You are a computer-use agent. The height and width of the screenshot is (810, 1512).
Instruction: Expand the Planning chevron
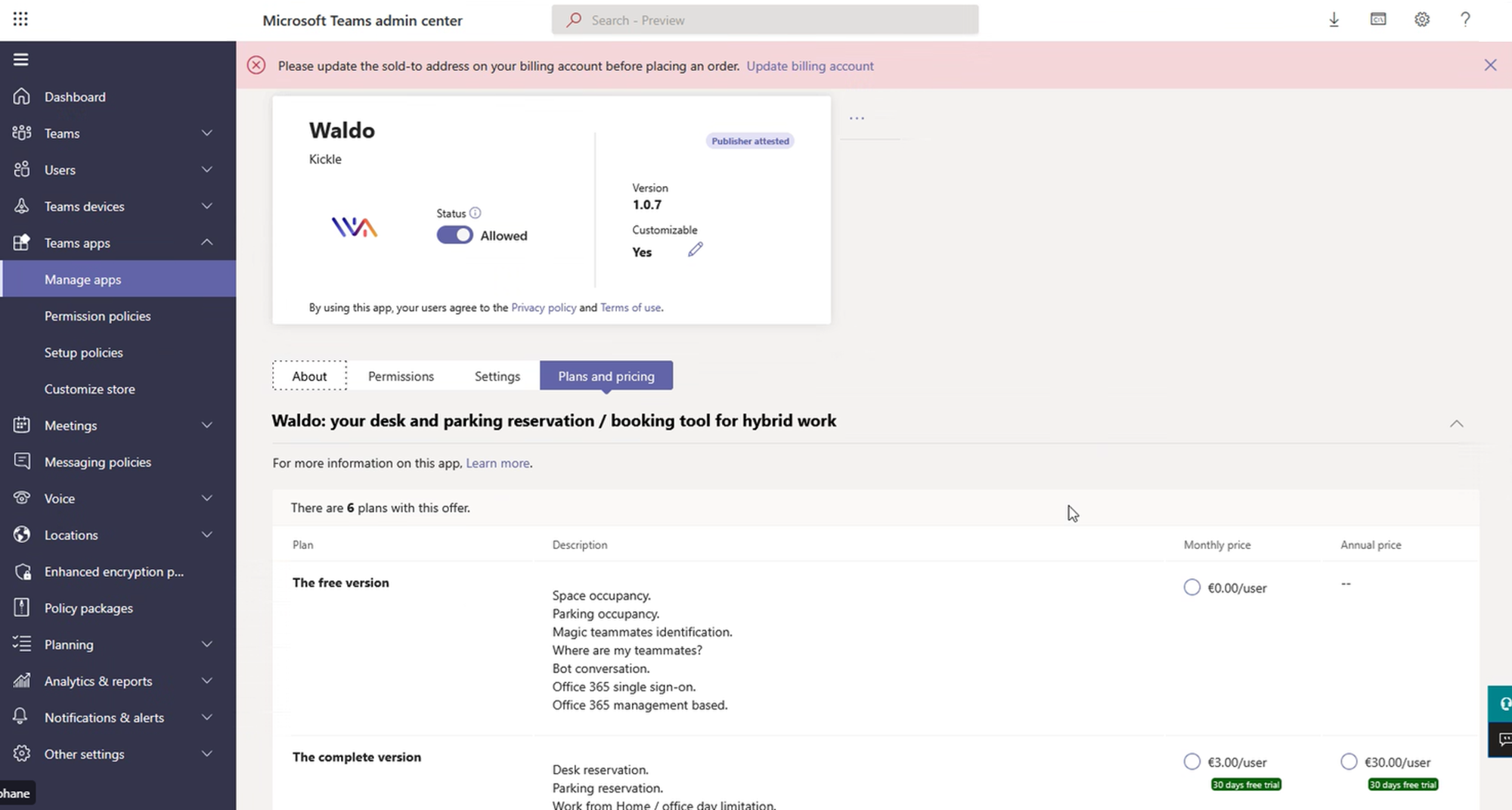pos(207,644)
